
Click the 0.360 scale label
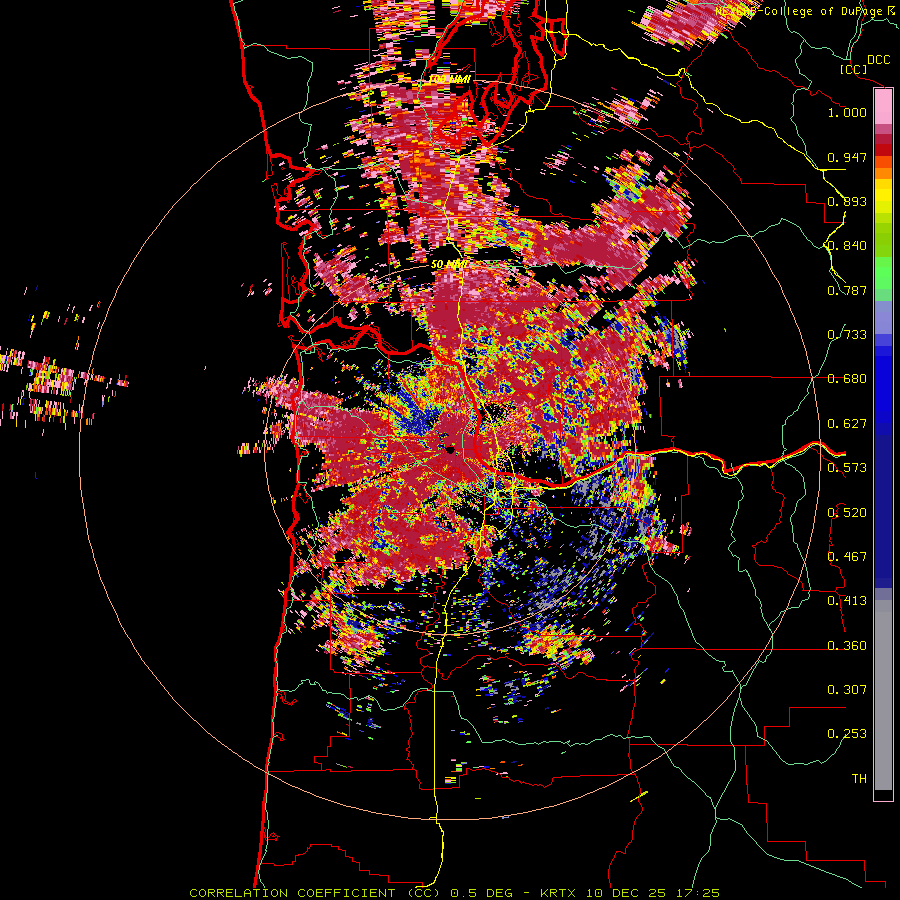[x=847, y=646]
